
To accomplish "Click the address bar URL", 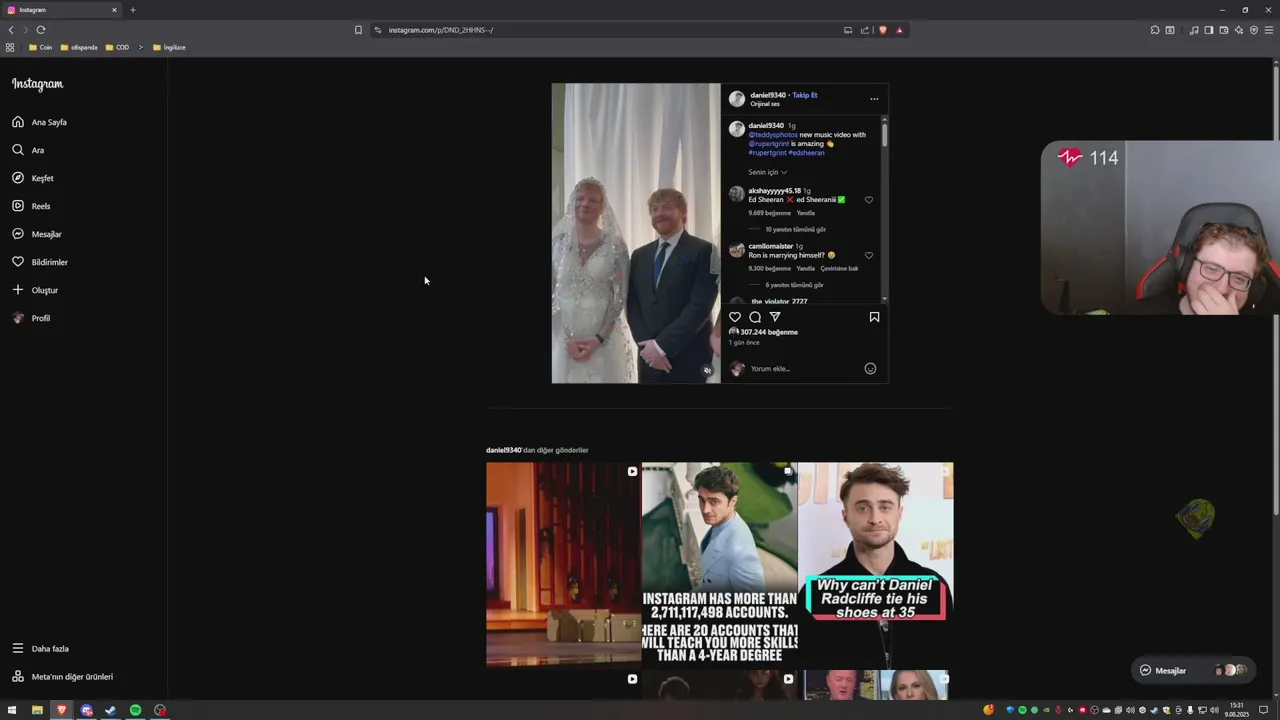I will click(x=441, y=30).
